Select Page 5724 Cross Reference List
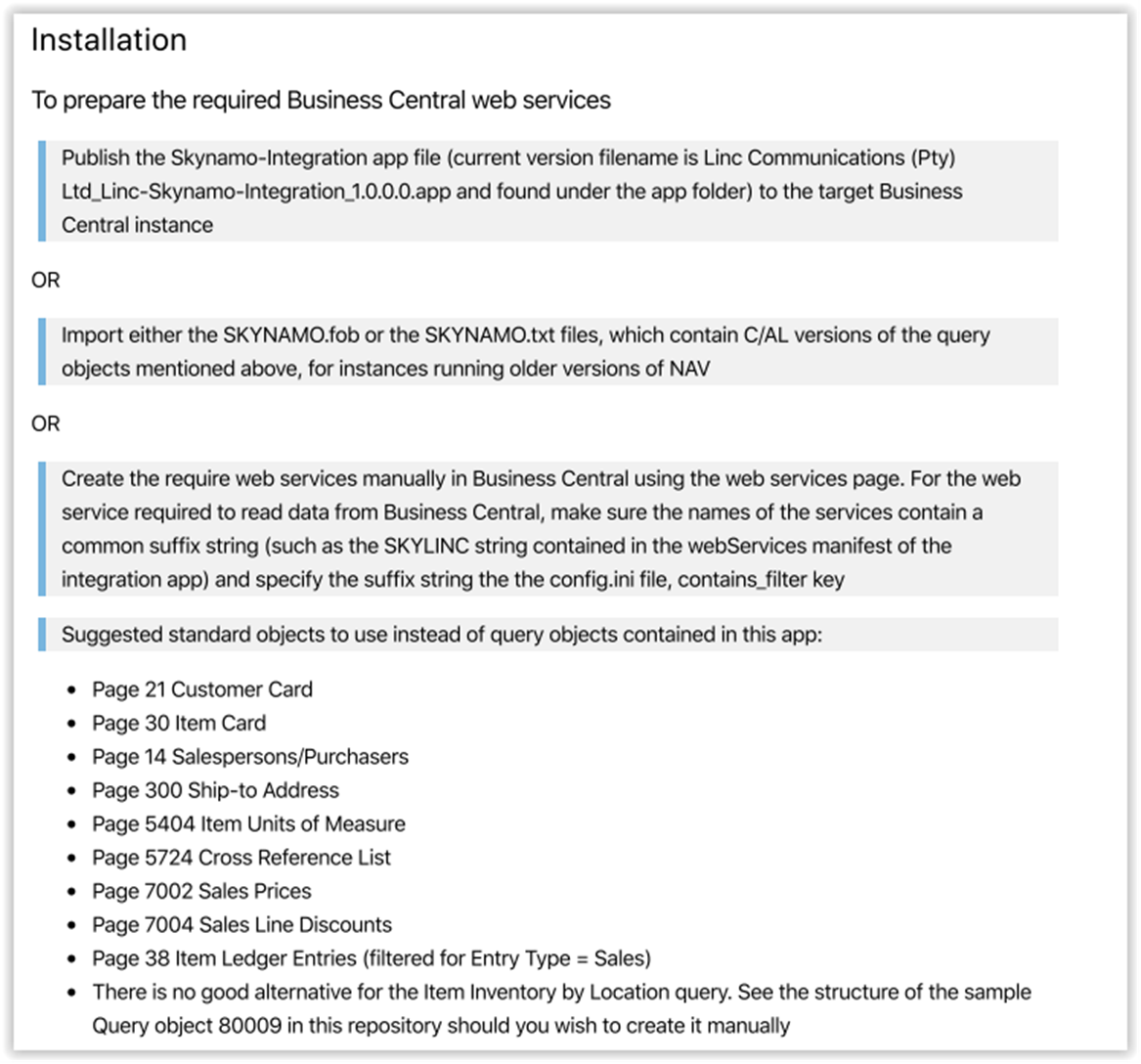The image size is (1141, 1064). (x=241, y=858)
